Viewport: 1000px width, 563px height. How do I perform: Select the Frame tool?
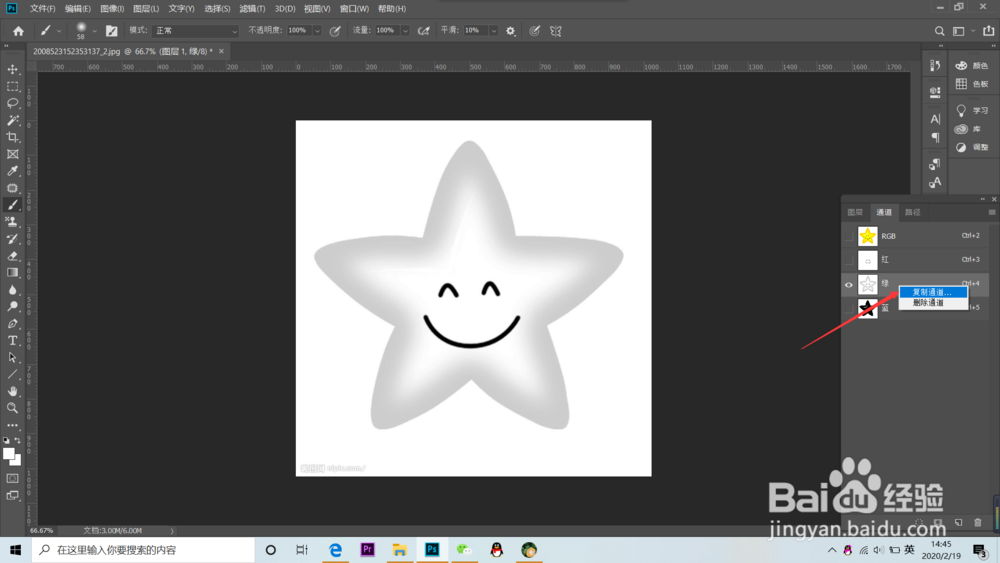coord(12,154)
